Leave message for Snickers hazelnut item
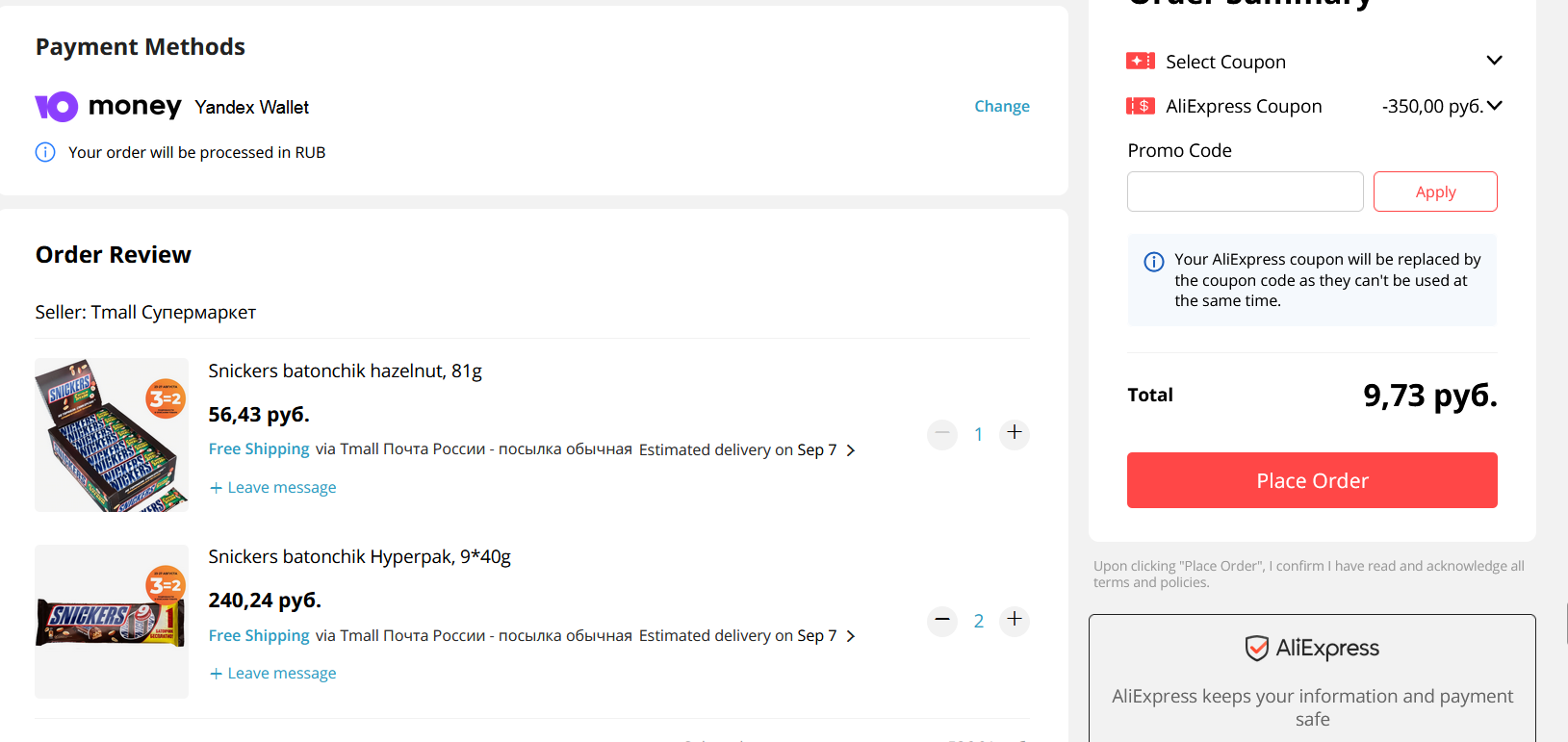The height and width of the screenshot is (742, 1568). pos(273,488)
